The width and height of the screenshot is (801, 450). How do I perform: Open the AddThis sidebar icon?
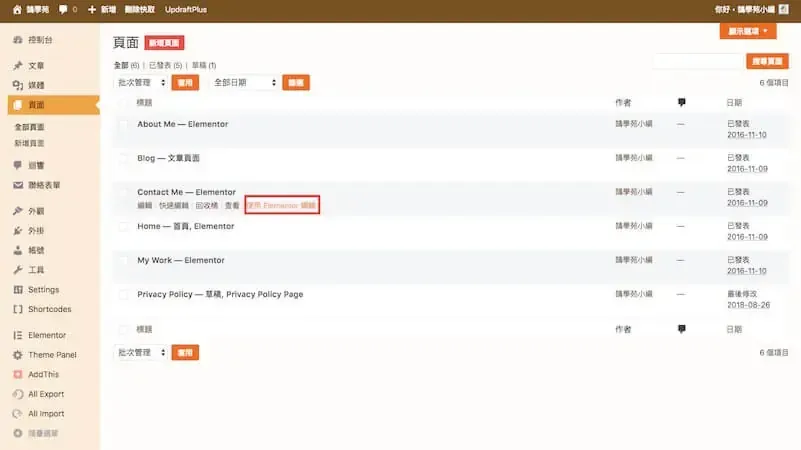18,374
